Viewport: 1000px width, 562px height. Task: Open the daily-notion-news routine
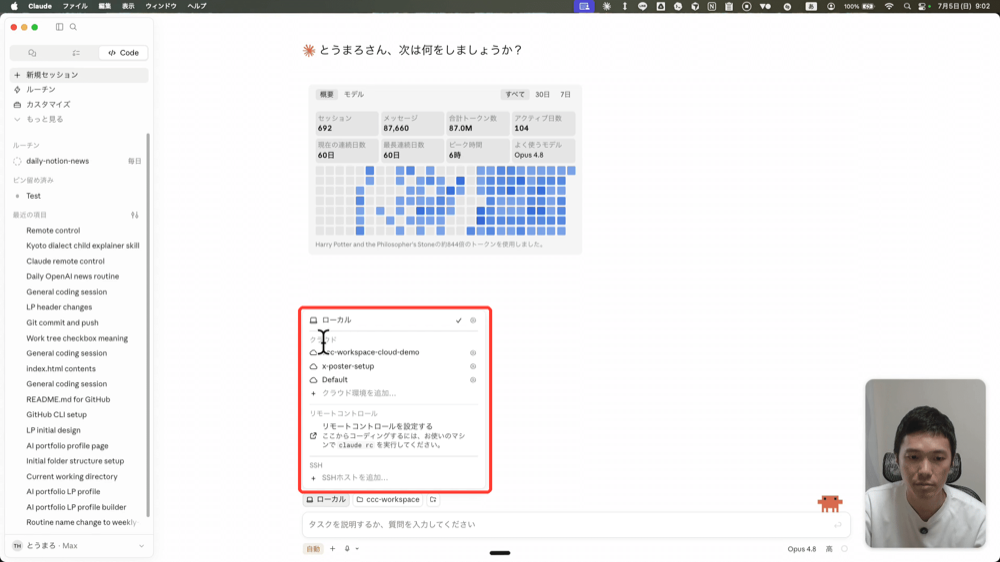(77, 161)
